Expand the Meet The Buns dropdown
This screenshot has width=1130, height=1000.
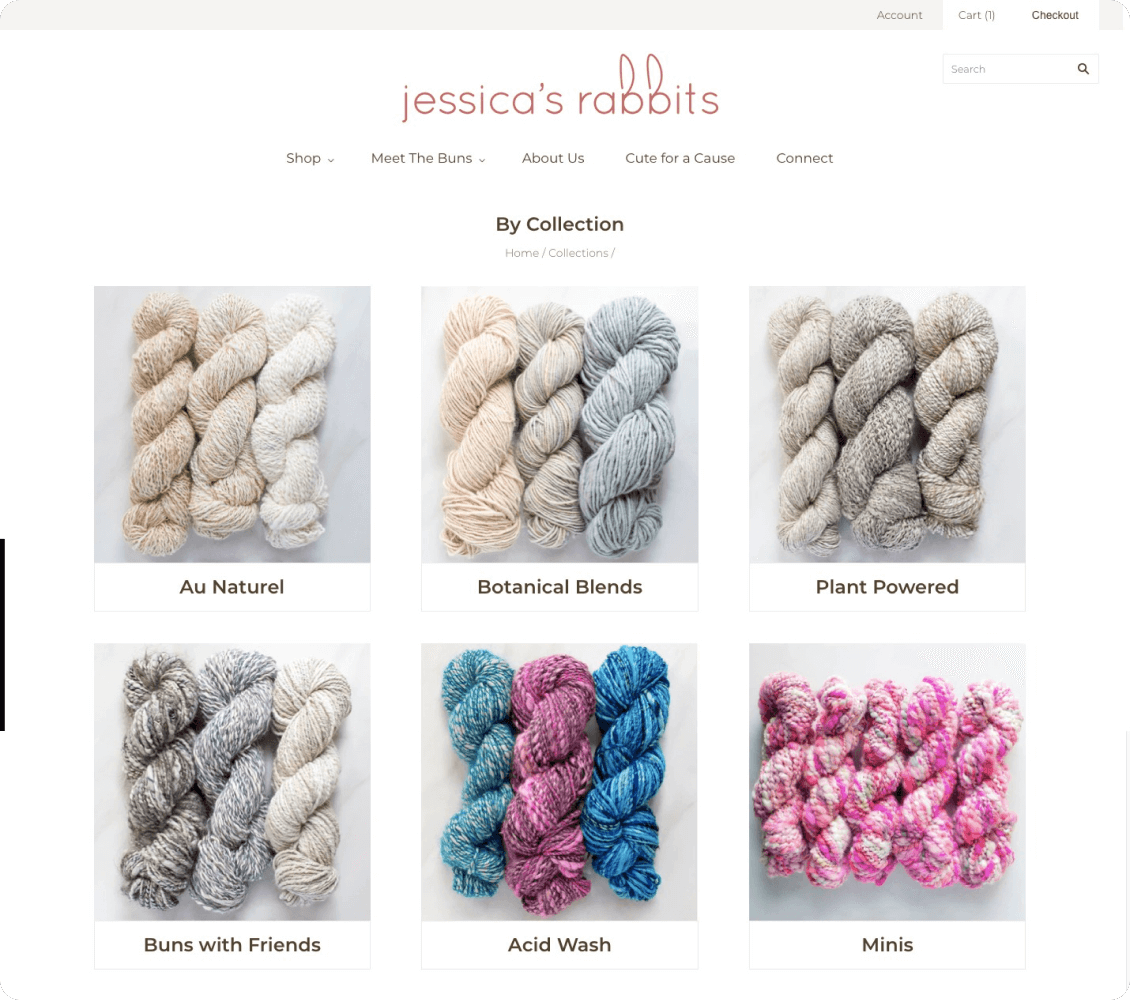[428, 158]
